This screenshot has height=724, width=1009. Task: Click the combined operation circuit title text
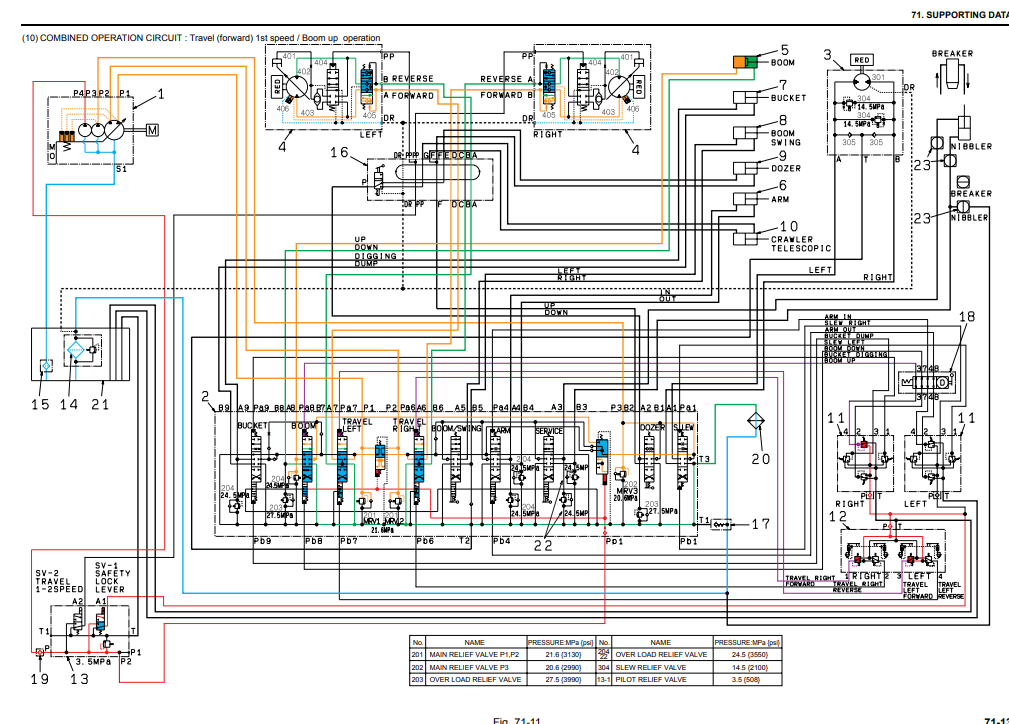click(x=202, y=38)
